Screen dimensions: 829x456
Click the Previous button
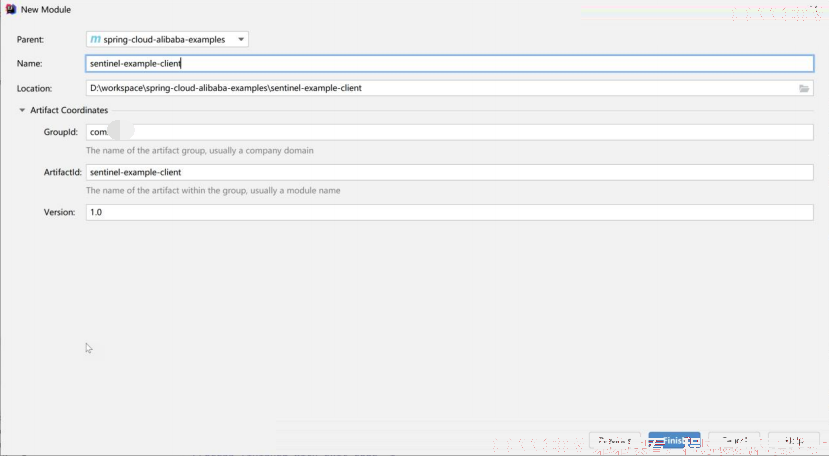tap(615, 440)
